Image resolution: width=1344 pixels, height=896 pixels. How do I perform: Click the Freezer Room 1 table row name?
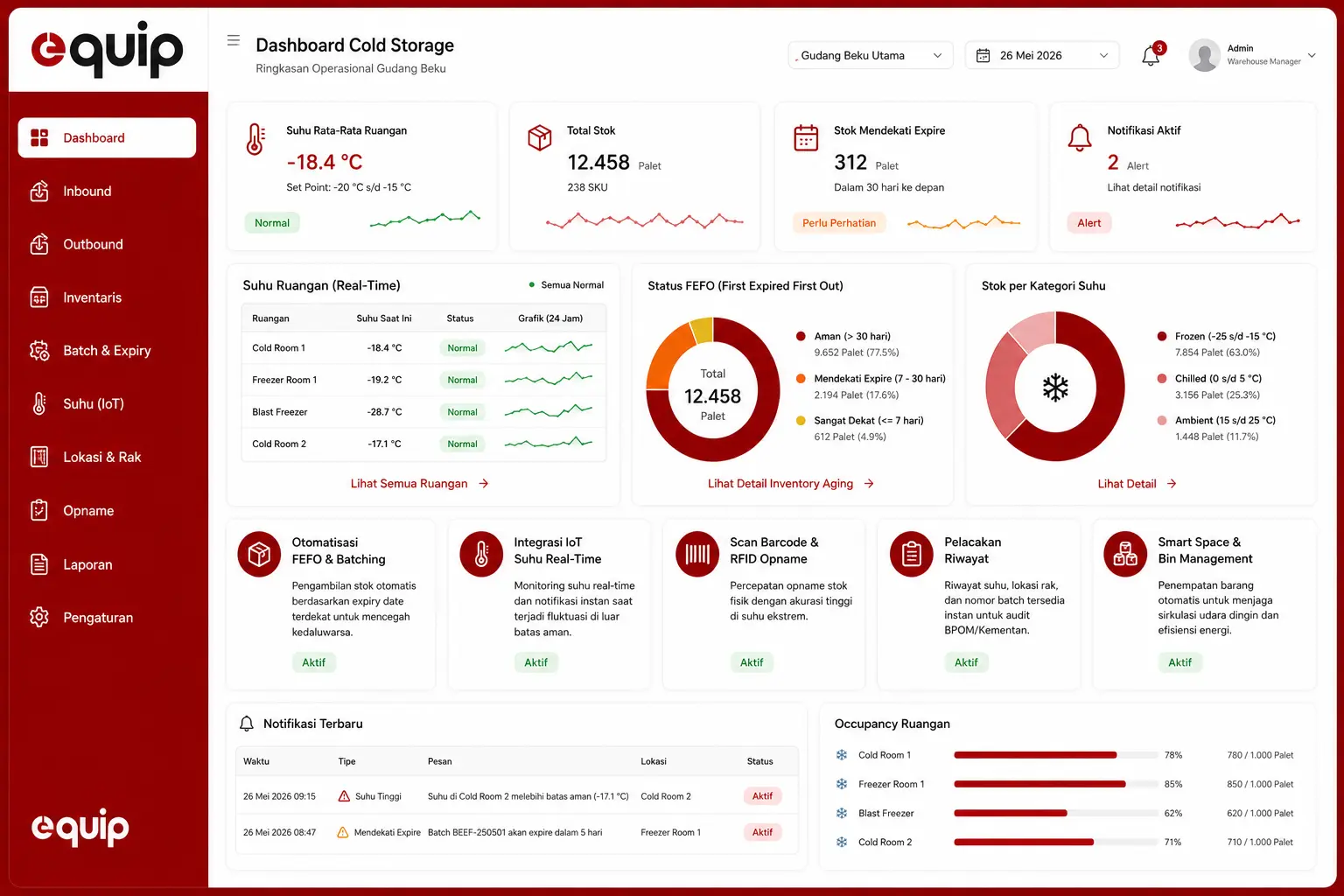(284, 380)
